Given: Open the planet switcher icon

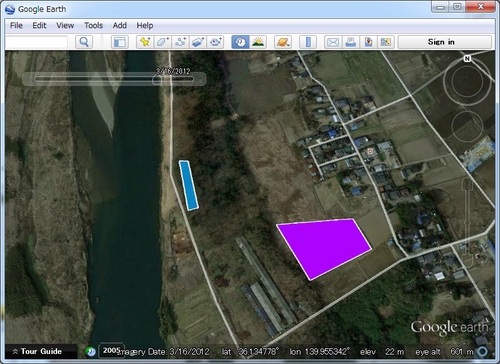Looking at the screenshot, I should click(283, 42).
